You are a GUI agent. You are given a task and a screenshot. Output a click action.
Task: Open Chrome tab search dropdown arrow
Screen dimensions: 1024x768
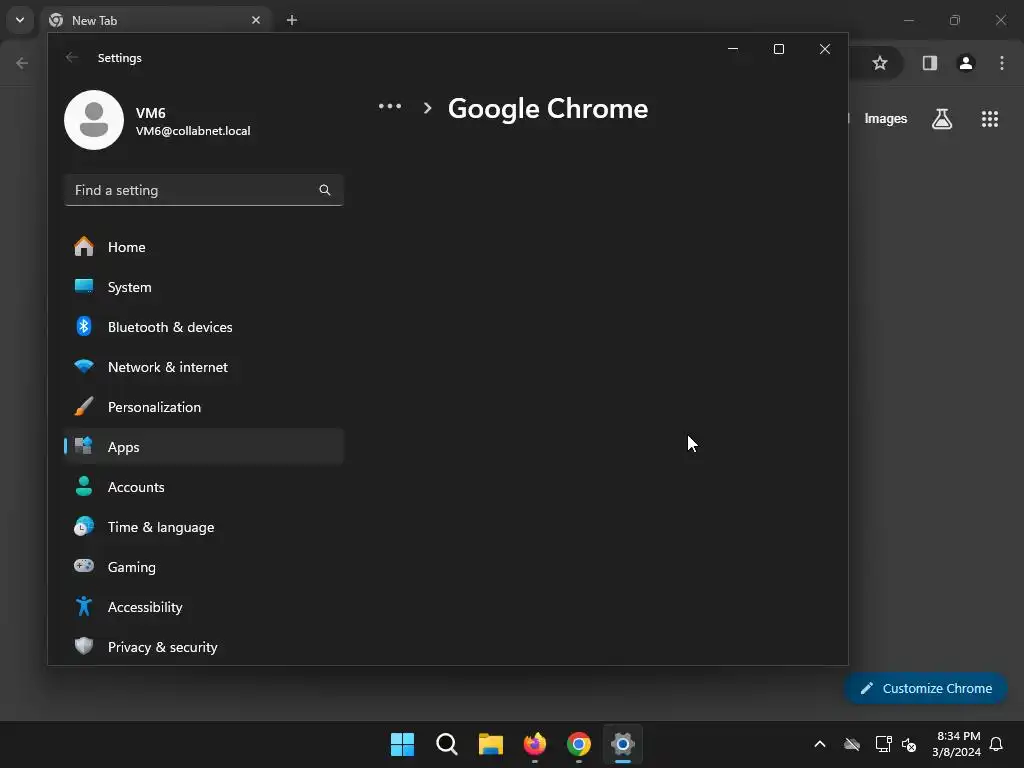coord(20,20)
